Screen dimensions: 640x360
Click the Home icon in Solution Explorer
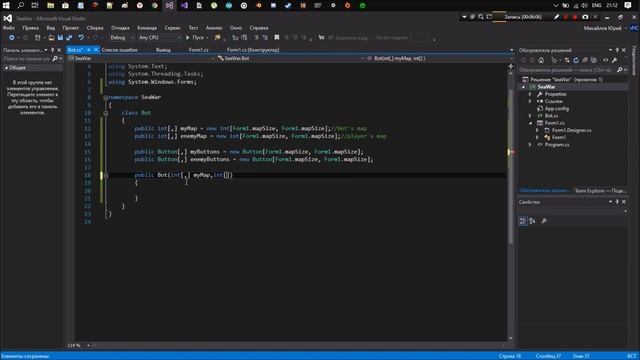[541, 60]
